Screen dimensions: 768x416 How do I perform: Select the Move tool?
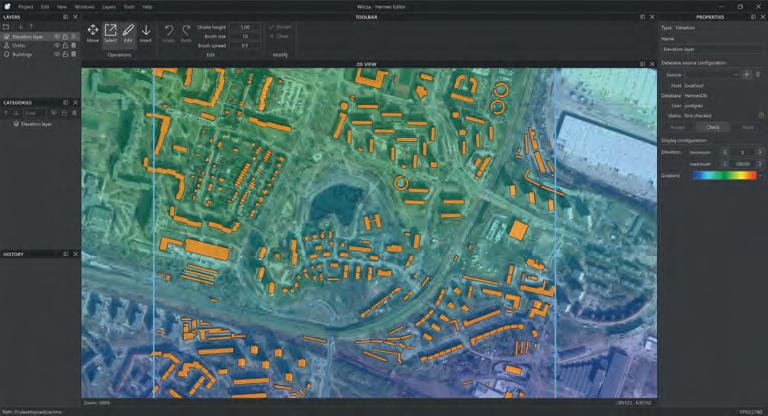pyautogui.click(x=93, y=33)
